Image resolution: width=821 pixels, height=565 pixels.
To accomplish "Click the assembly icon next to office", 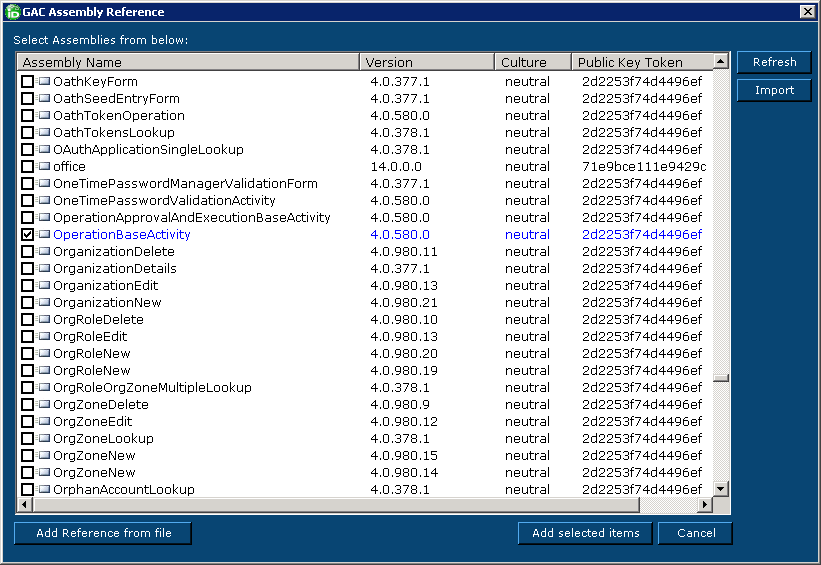I will pyautogui.click(x=44, y=167).
